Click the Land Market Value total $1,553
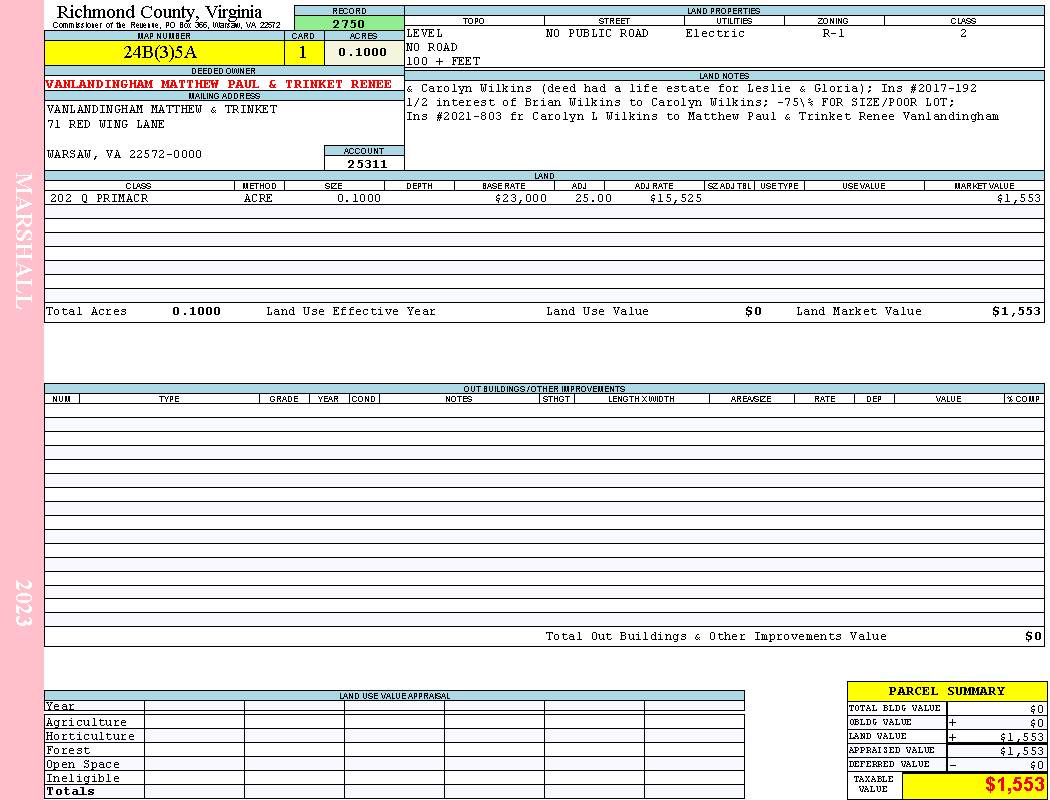1050x800 pixels. [x=1017, y=311]
